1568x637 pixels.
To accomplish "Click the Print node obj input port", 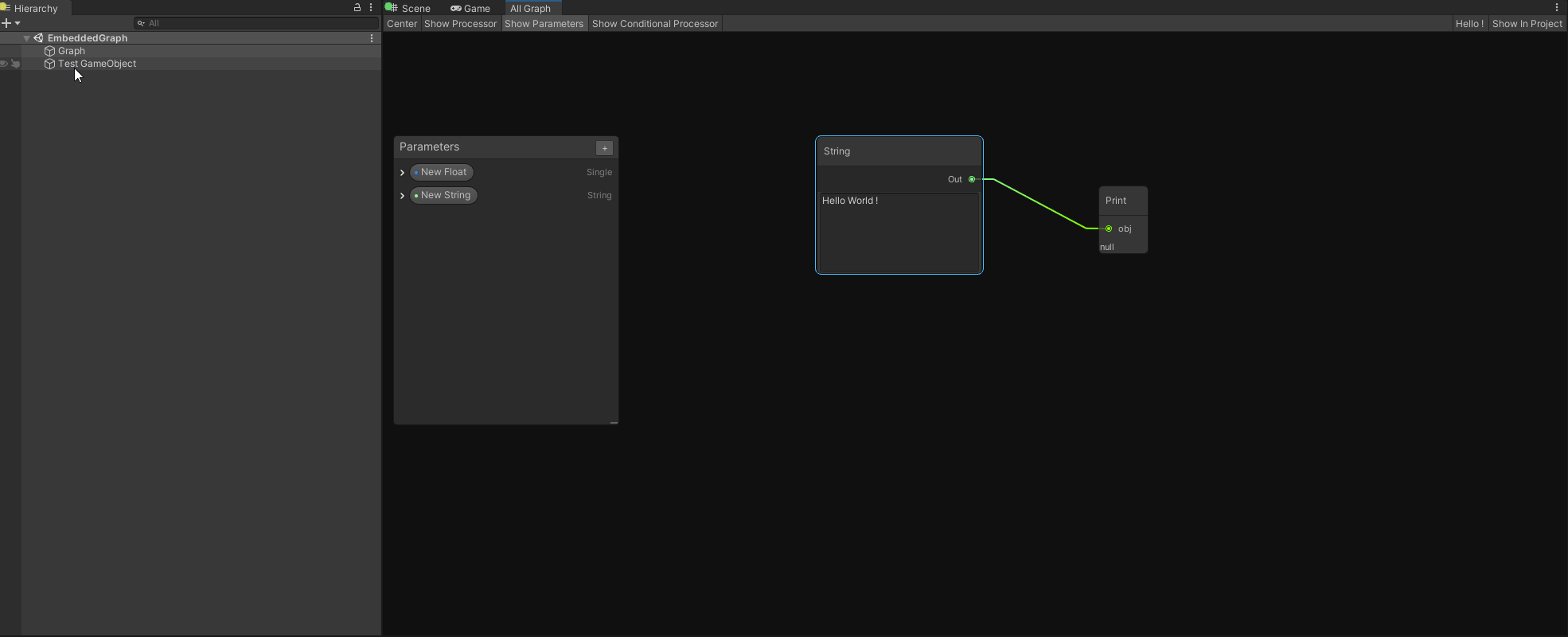I will point(1109,229).
